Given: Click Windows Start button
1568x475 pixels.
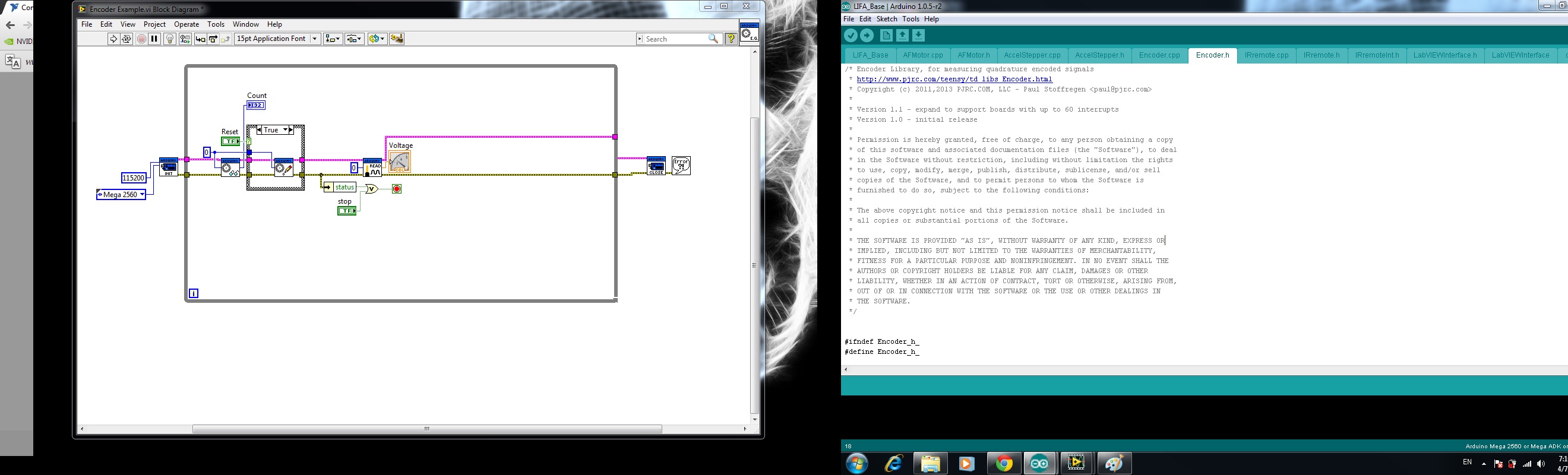Looking at the screenshot, I should [856, 464].
